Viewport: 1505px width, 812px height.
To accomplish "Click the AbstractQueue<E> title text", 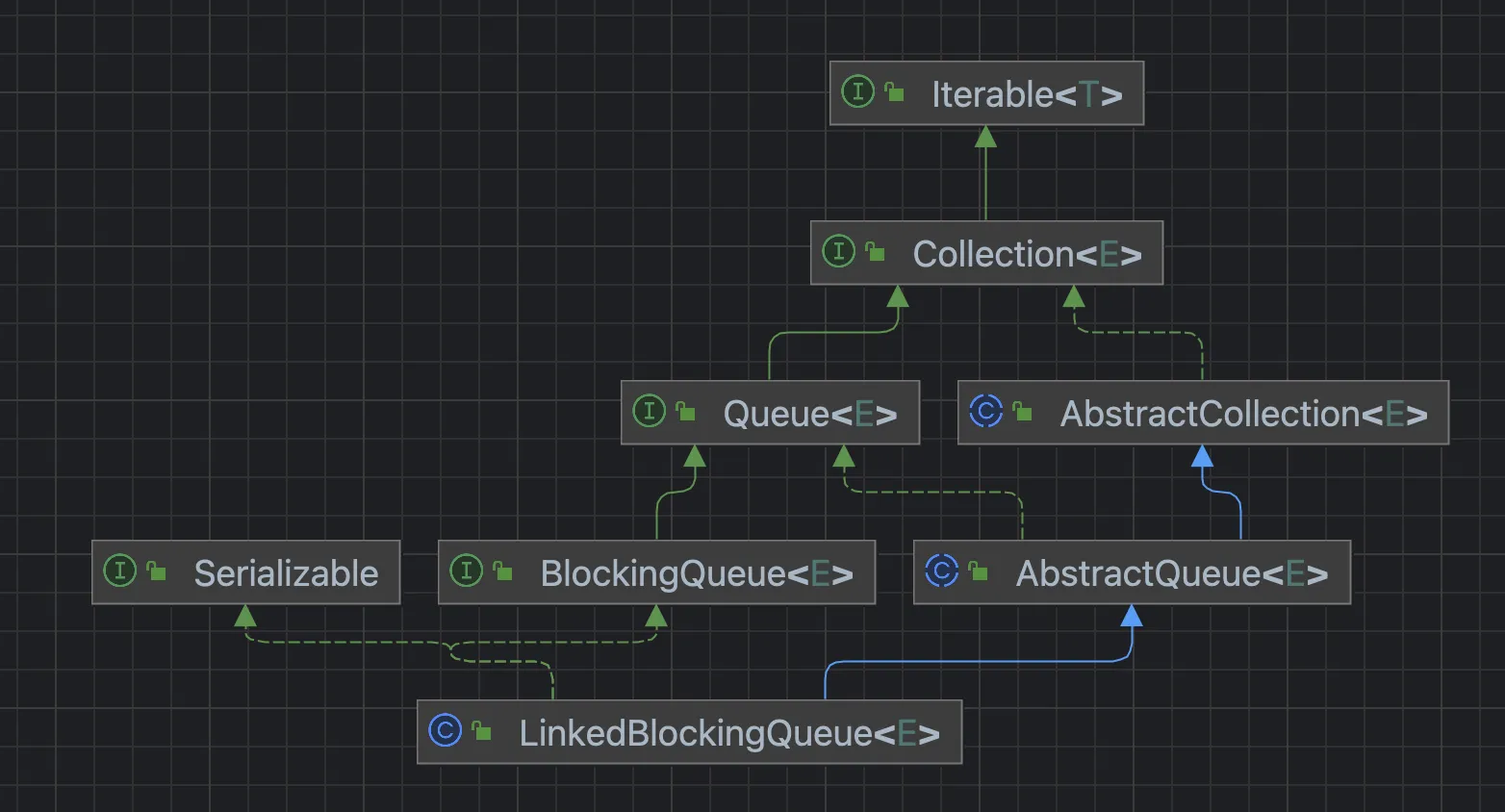I will (1171, 572).
